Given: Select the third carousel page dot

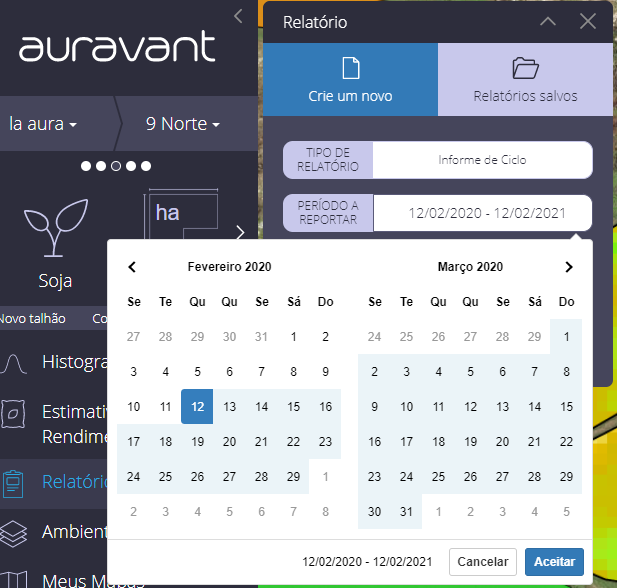Looking at the screenshot, I should point(116,165).
